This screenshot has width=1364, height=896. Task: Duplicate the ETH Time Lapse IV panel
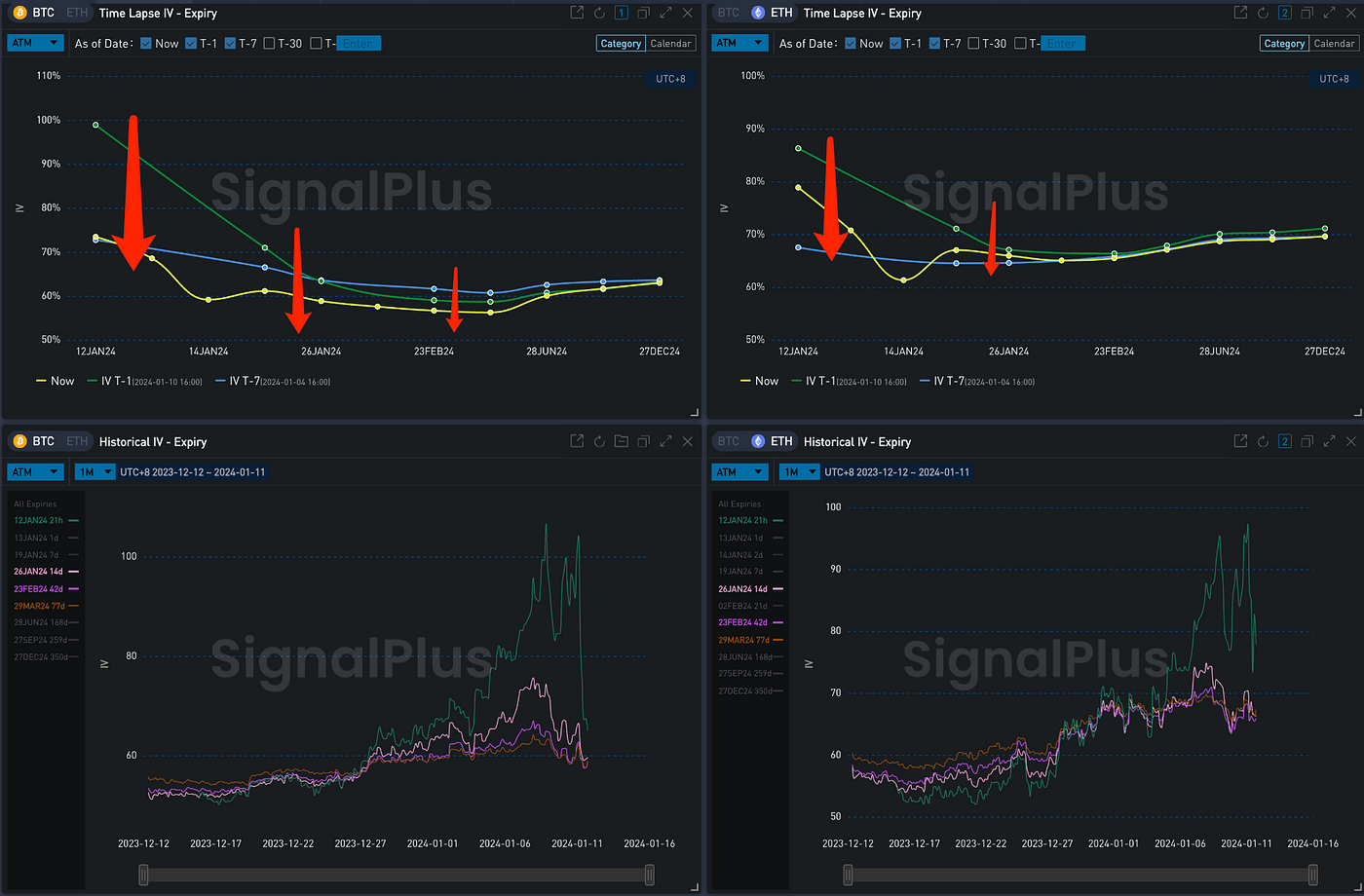pos(1307,13)
